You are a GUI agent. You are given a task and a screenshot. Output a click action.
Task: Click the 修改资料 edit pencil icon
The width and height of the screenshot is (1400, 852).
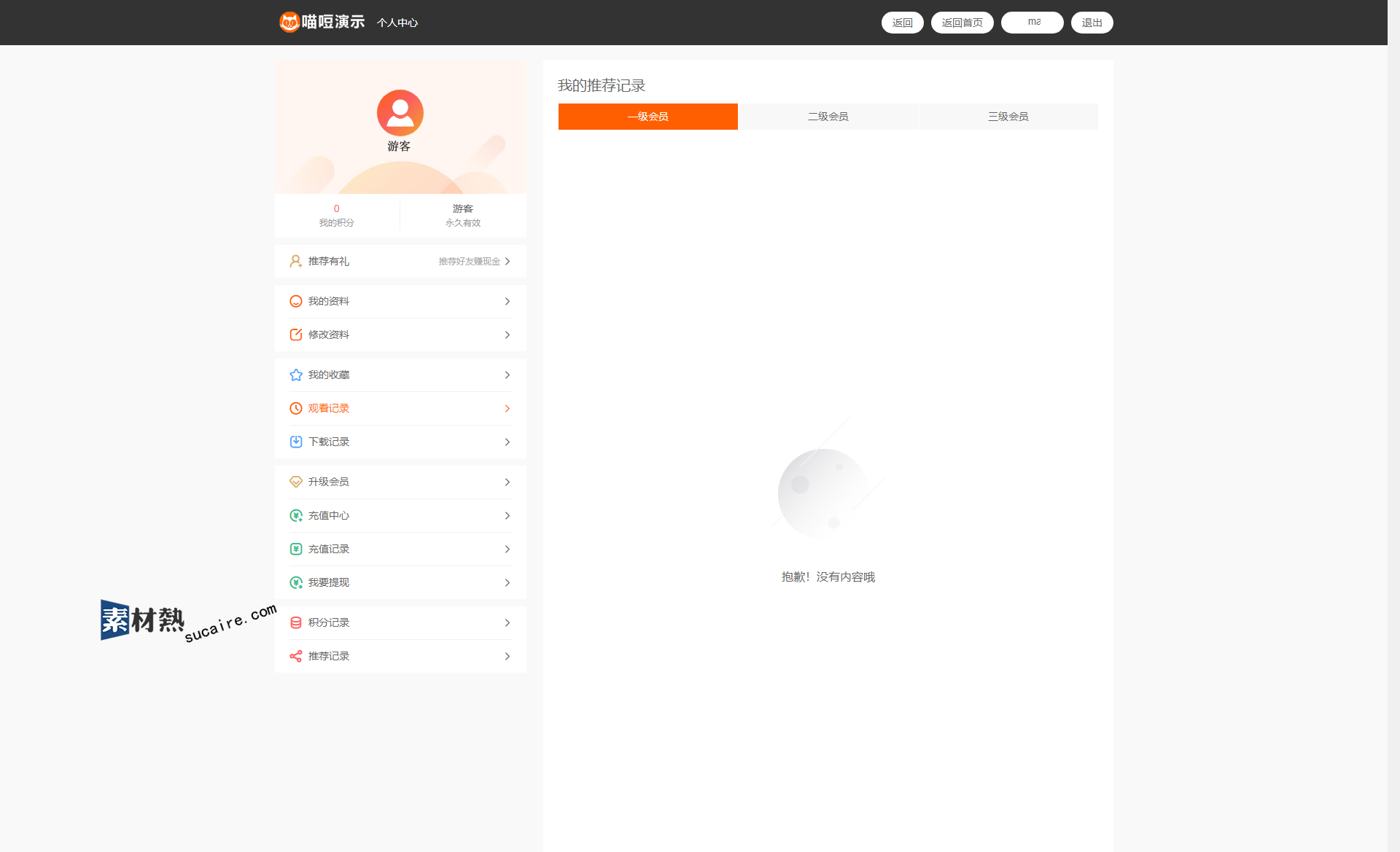click(295, 335)
